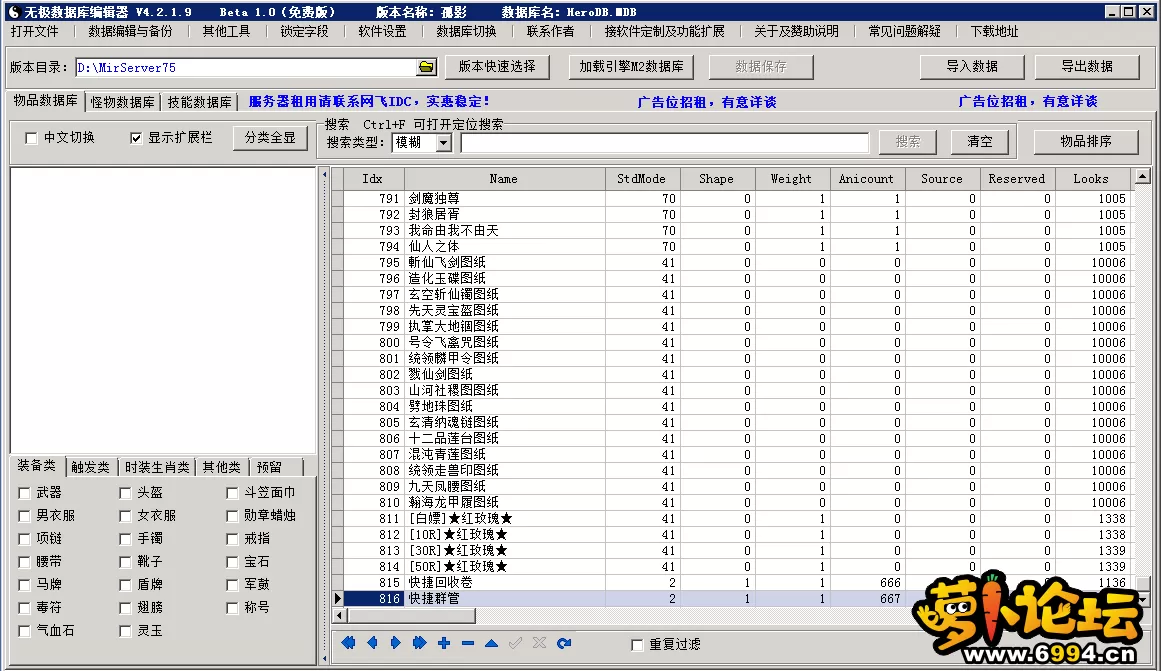
Task: Click the edit record triangle icon
Action: pyautogui.click(x=491, y=643)
